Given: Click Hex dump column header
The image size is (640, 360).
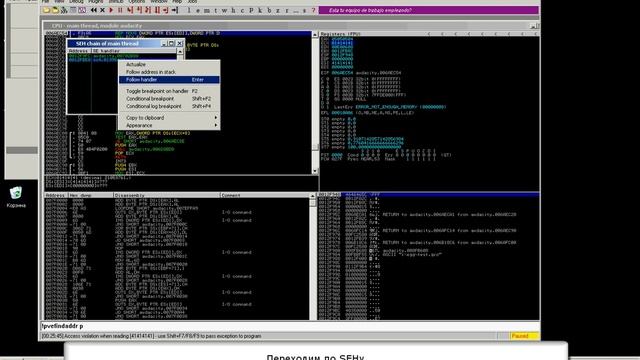Looking at the screenshot, I should tap(91, 195).
